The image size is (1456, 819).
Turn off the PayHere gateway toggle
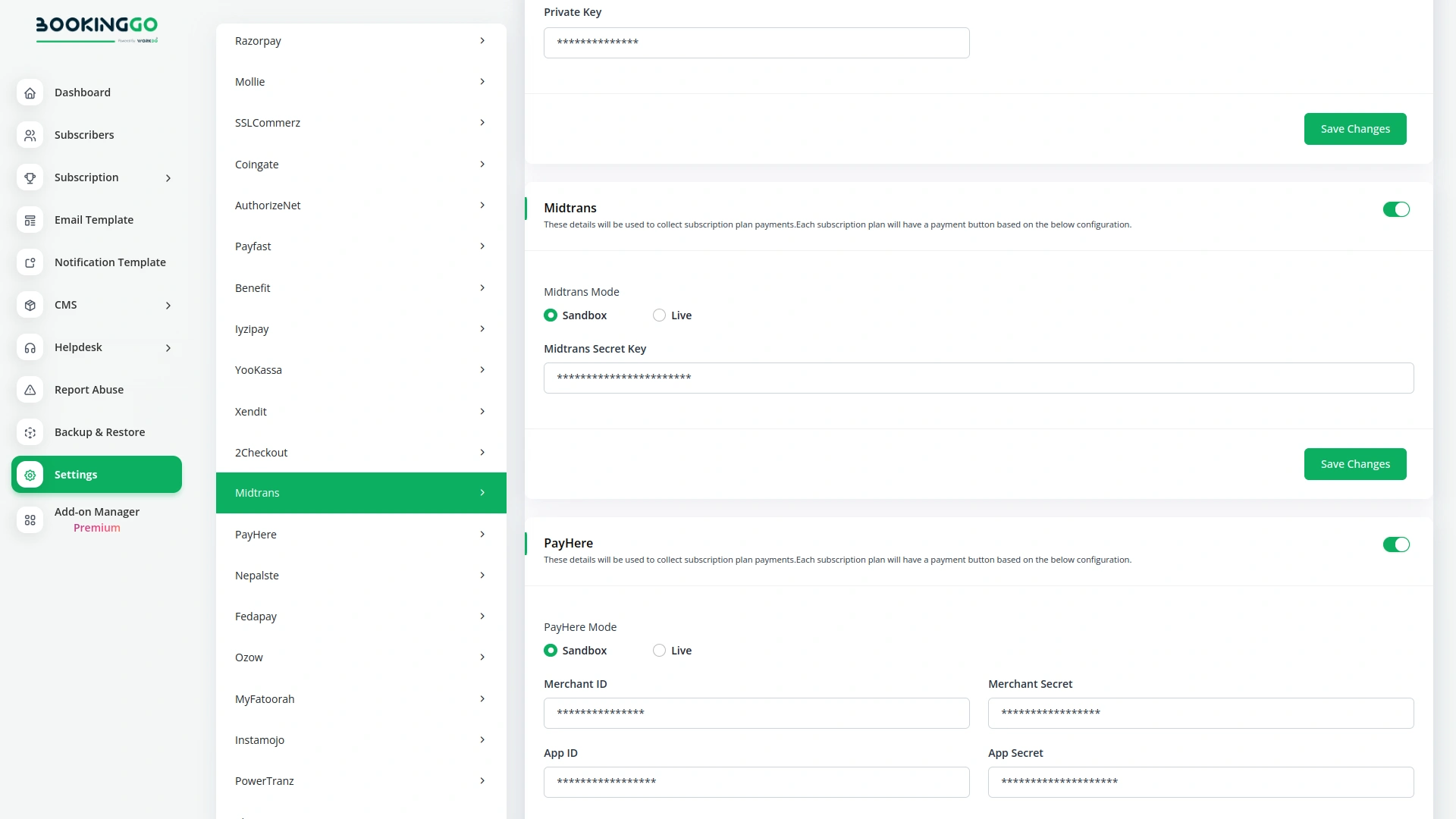point(1396,544)
